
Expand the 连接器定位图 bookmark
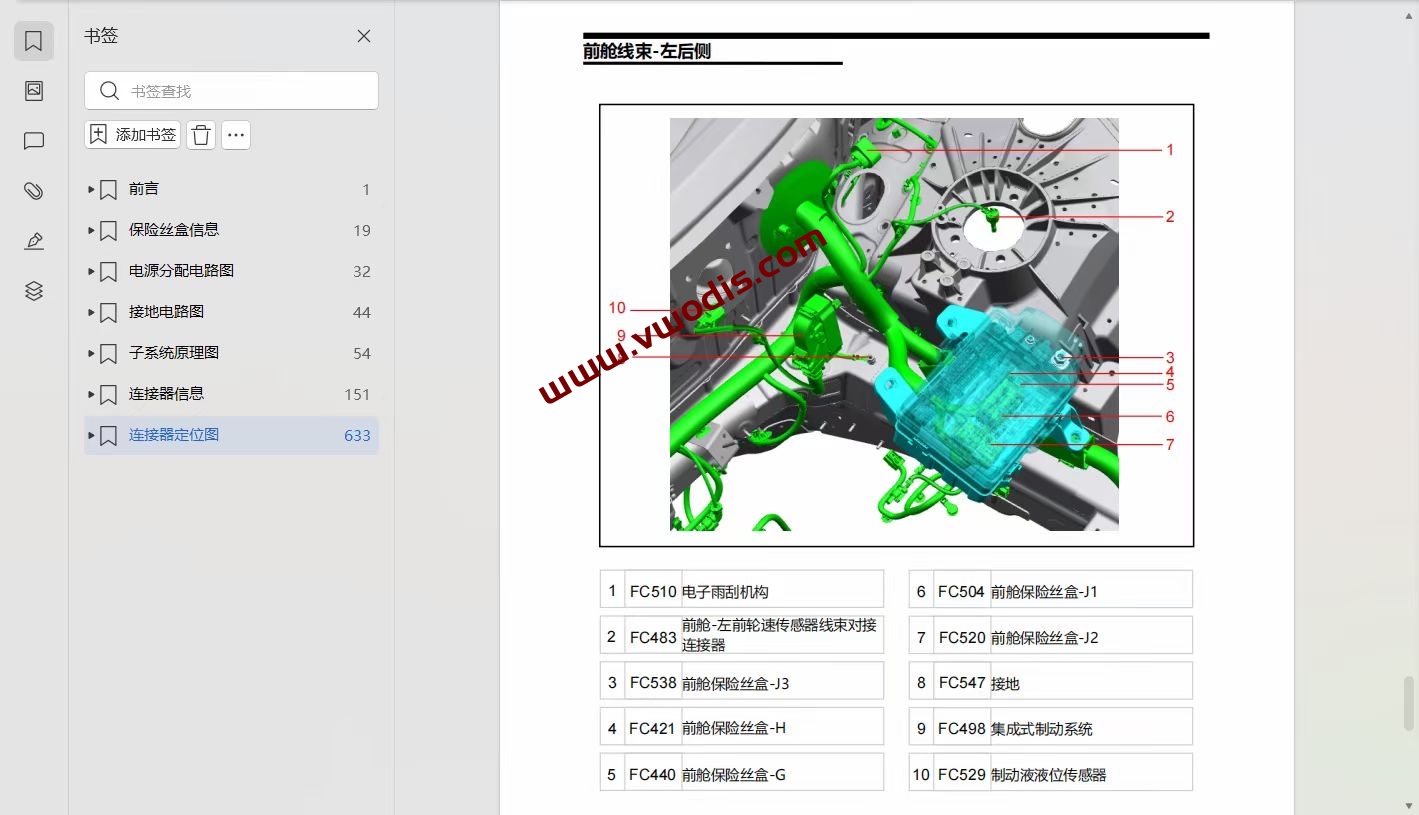point(90,435)
